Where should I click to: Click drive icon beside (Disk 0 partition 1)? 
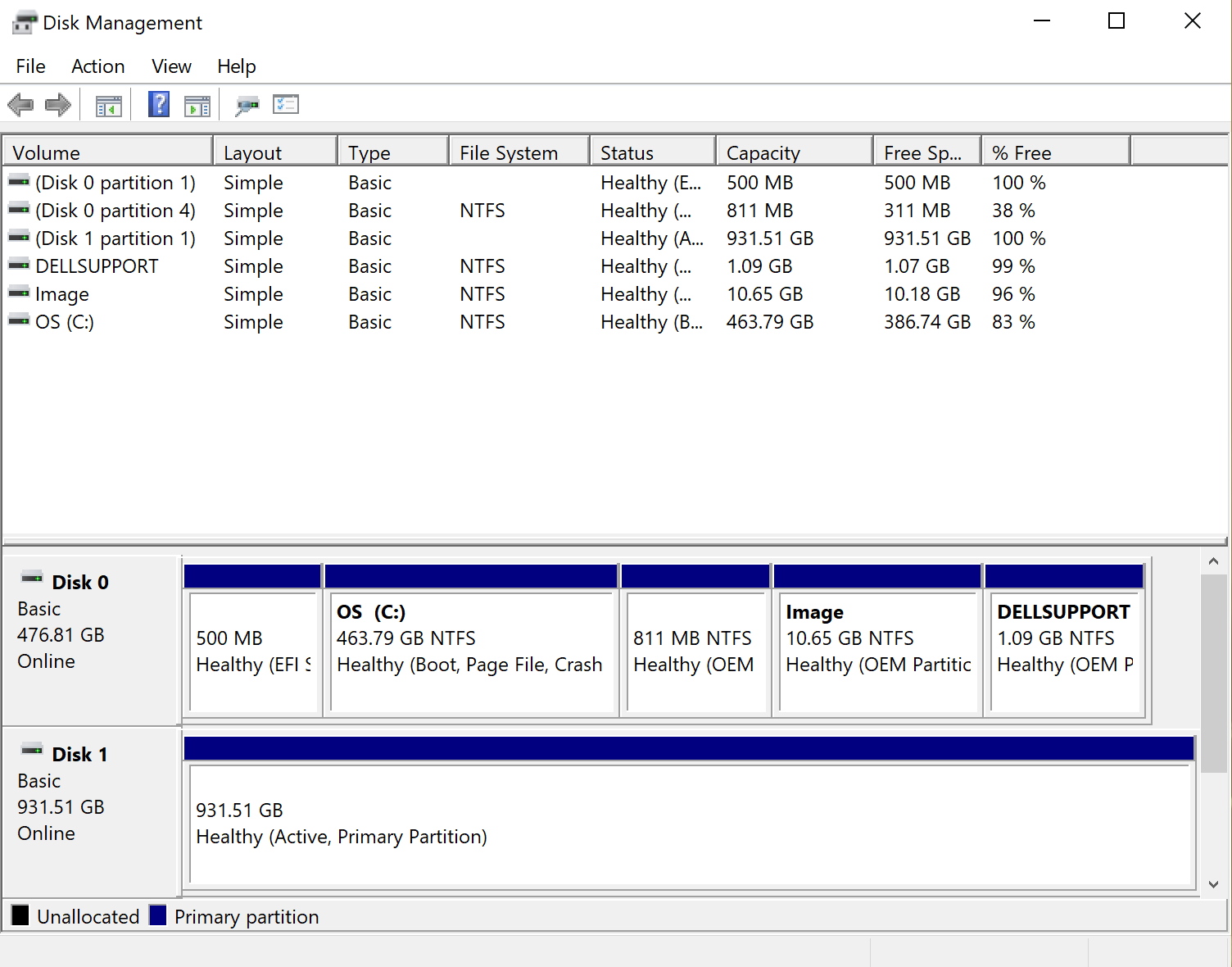19,182
